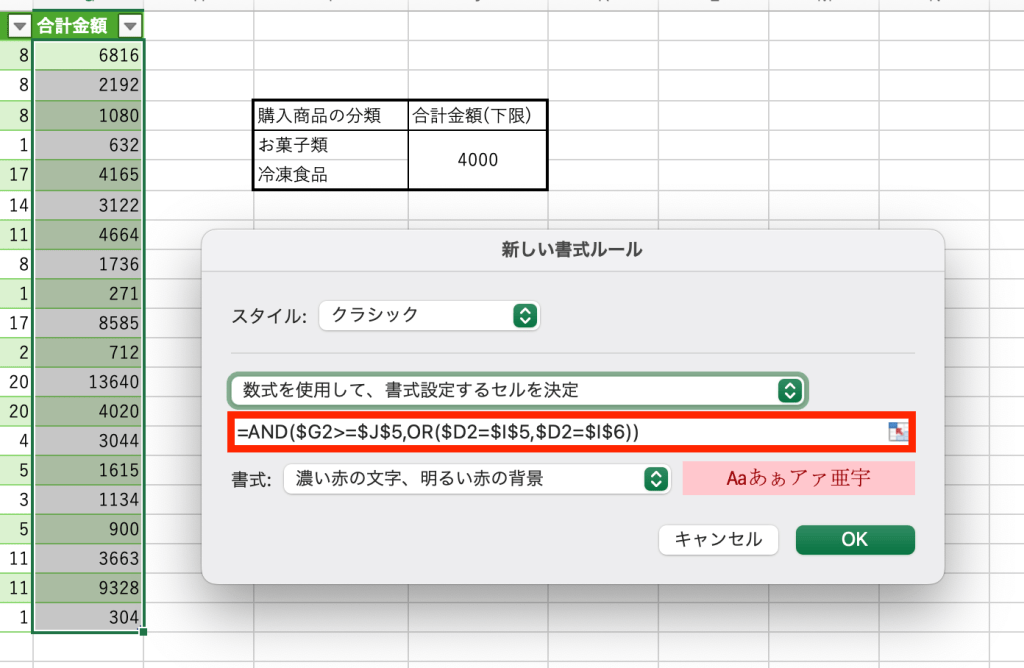The image size is (1024, 668).
Task: Click the cell with value 6816
Action: (88, 56)
